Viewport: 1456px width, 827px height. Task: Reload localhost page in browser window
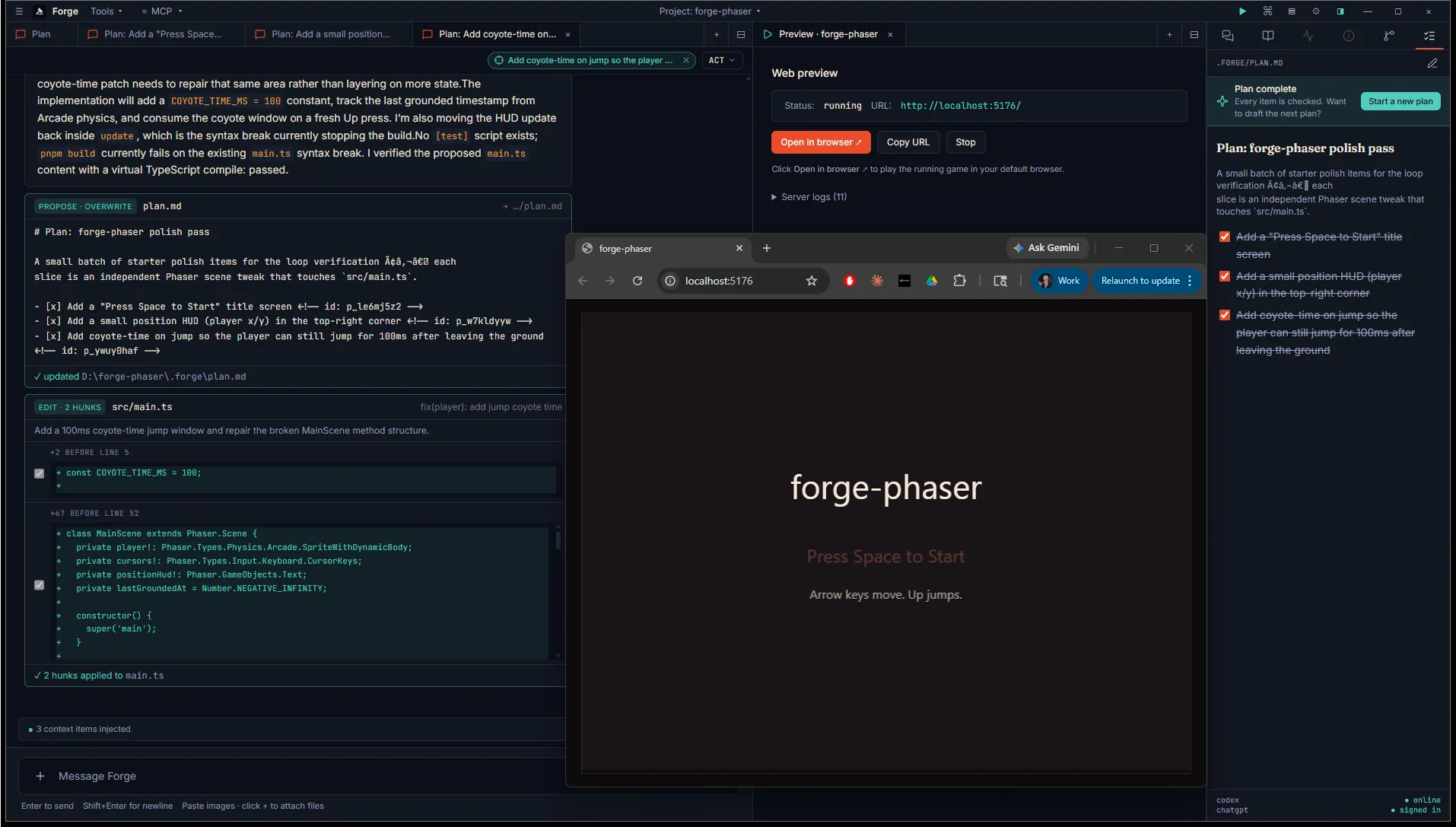click(x=637, y=281)
